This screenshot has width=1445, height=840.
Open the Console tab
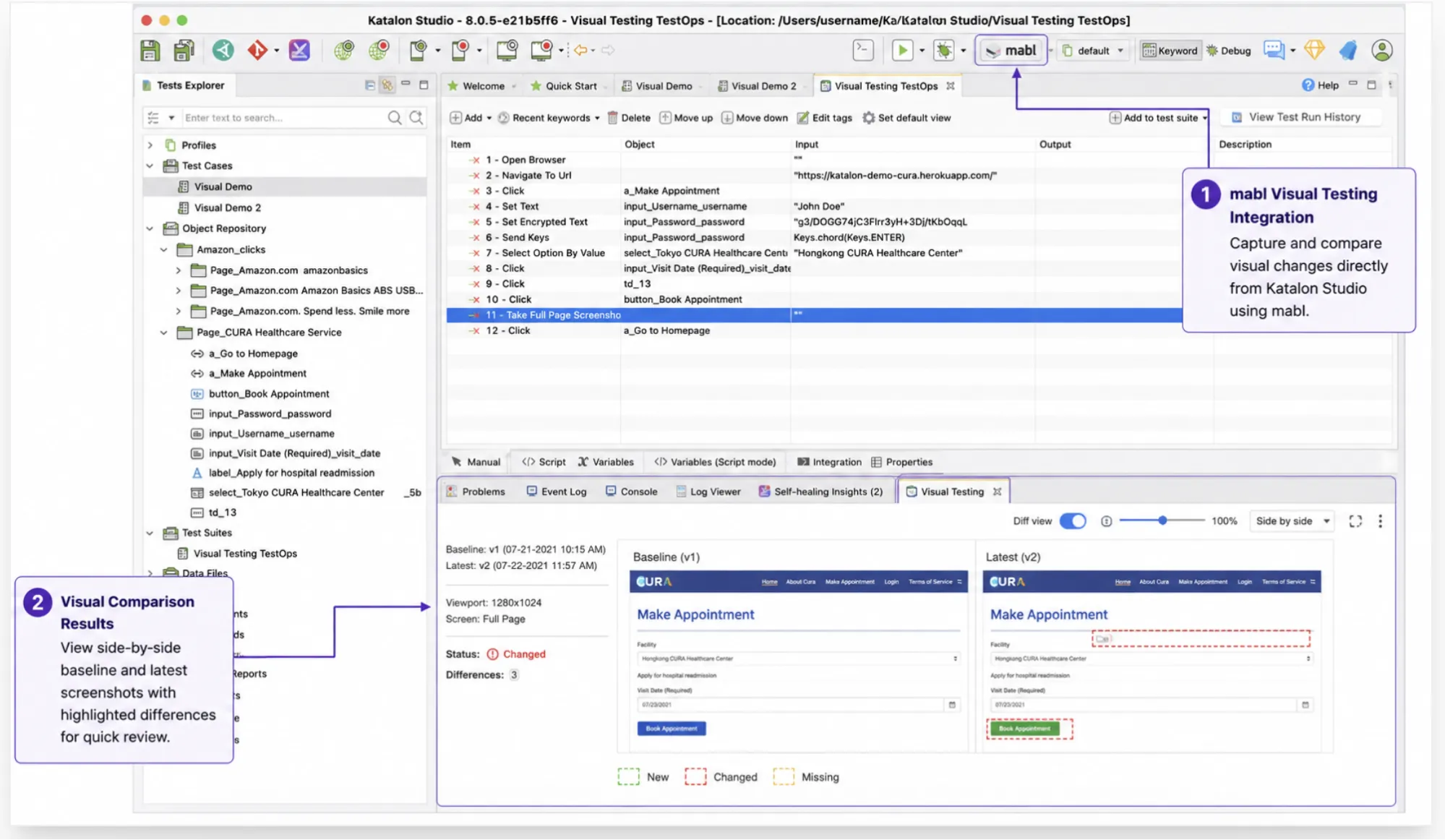pyautogui.click(x=631, y=492)
